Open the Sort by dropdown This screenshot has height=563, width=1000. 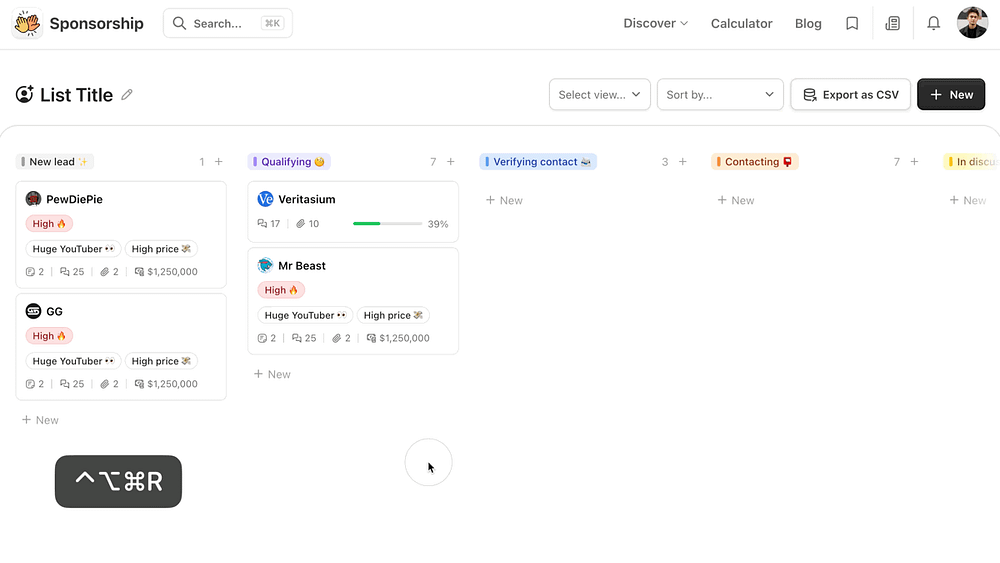coord(720,94)
